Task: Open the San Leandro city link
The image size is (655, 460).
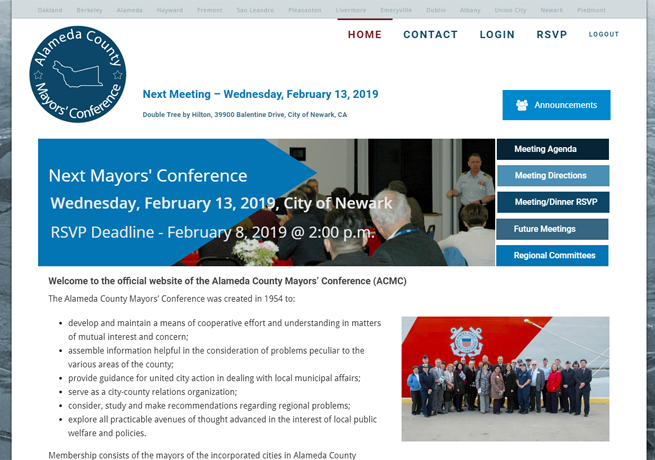Action: point(255,10)
